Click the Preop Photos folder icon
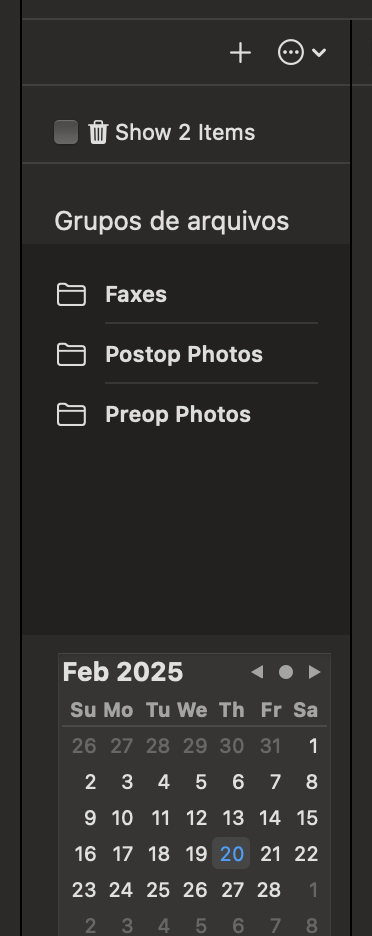This screenshot has width=372, height=936. point(71,414)
